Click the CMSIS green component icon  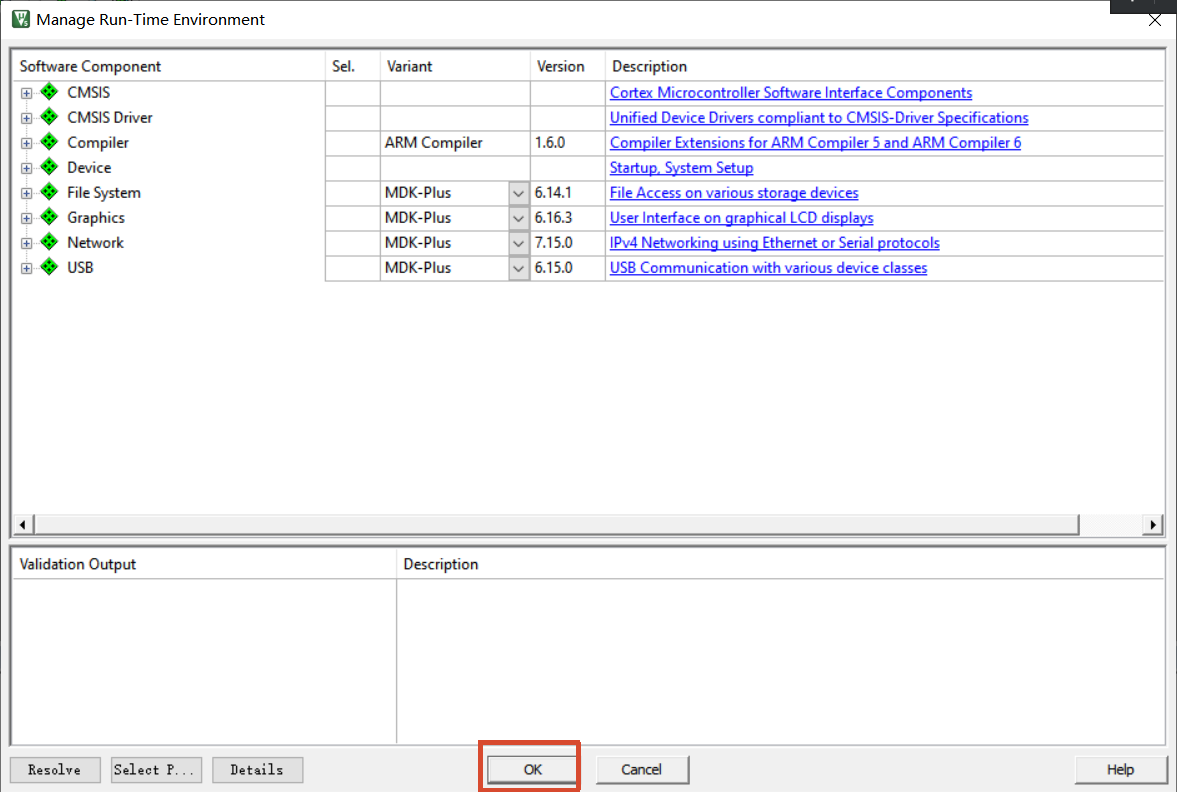(x=50, y=92)
